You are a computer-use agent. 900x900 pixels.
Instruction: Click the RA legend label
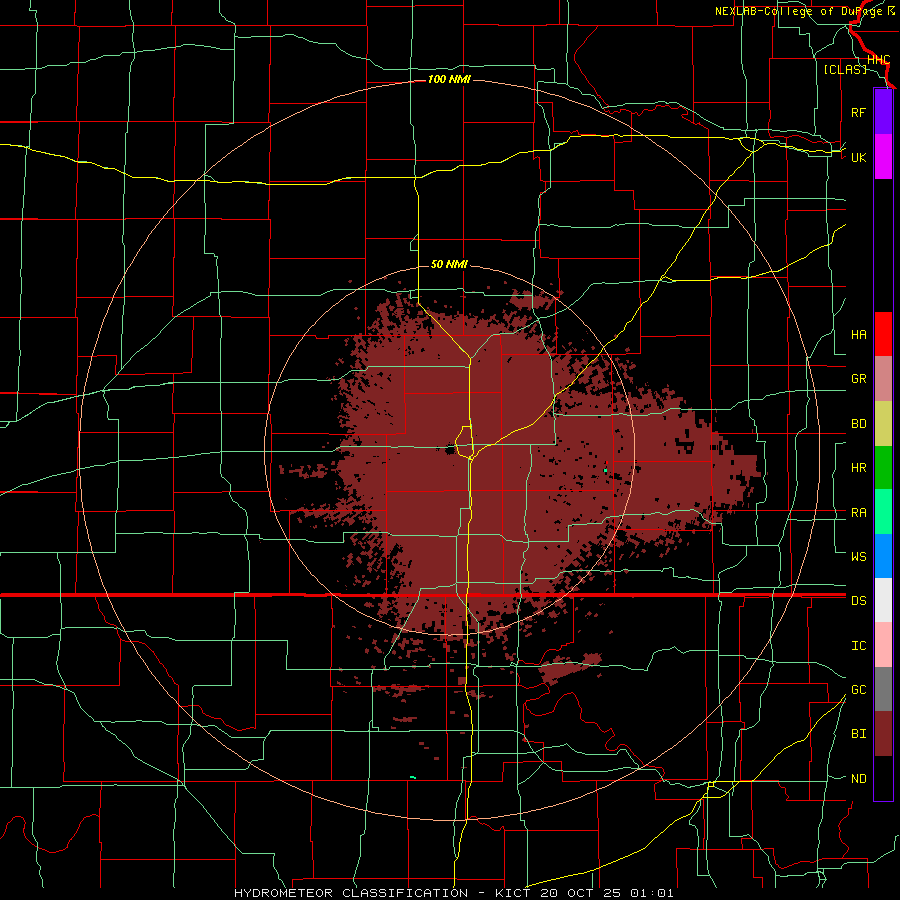[858, 513]
